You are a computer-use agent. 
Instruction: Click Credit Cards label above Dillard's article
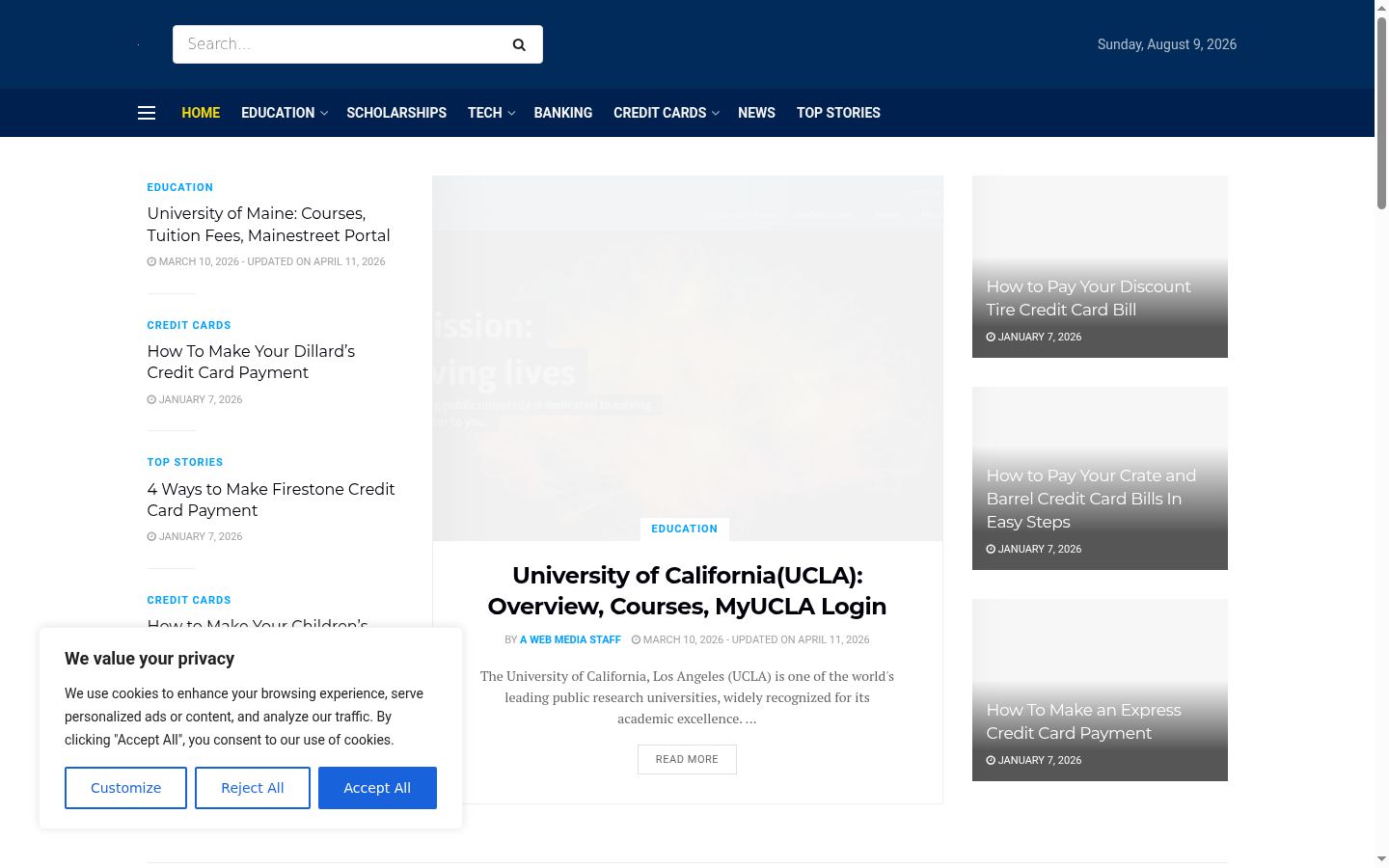coord(189,325)
